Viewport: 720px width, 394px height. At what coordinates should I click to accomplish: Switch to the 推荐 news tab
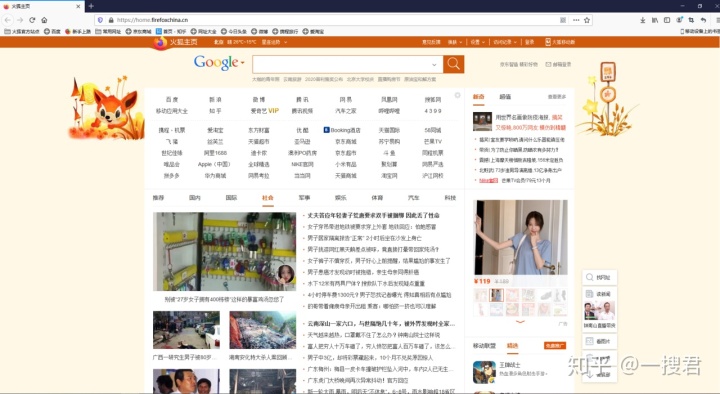pos(158,197)
